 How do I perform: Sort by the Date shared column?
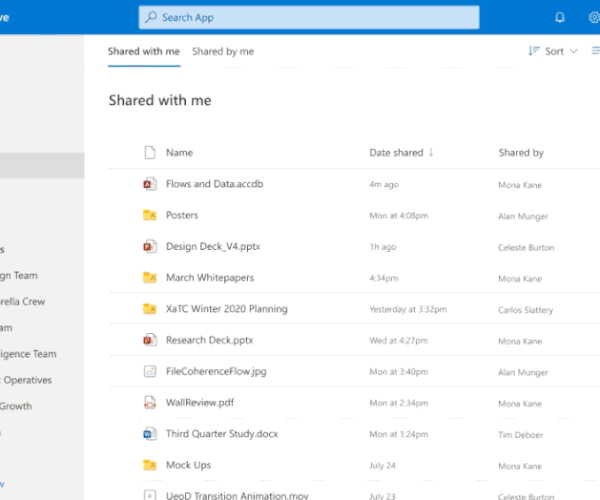(396, 153)
